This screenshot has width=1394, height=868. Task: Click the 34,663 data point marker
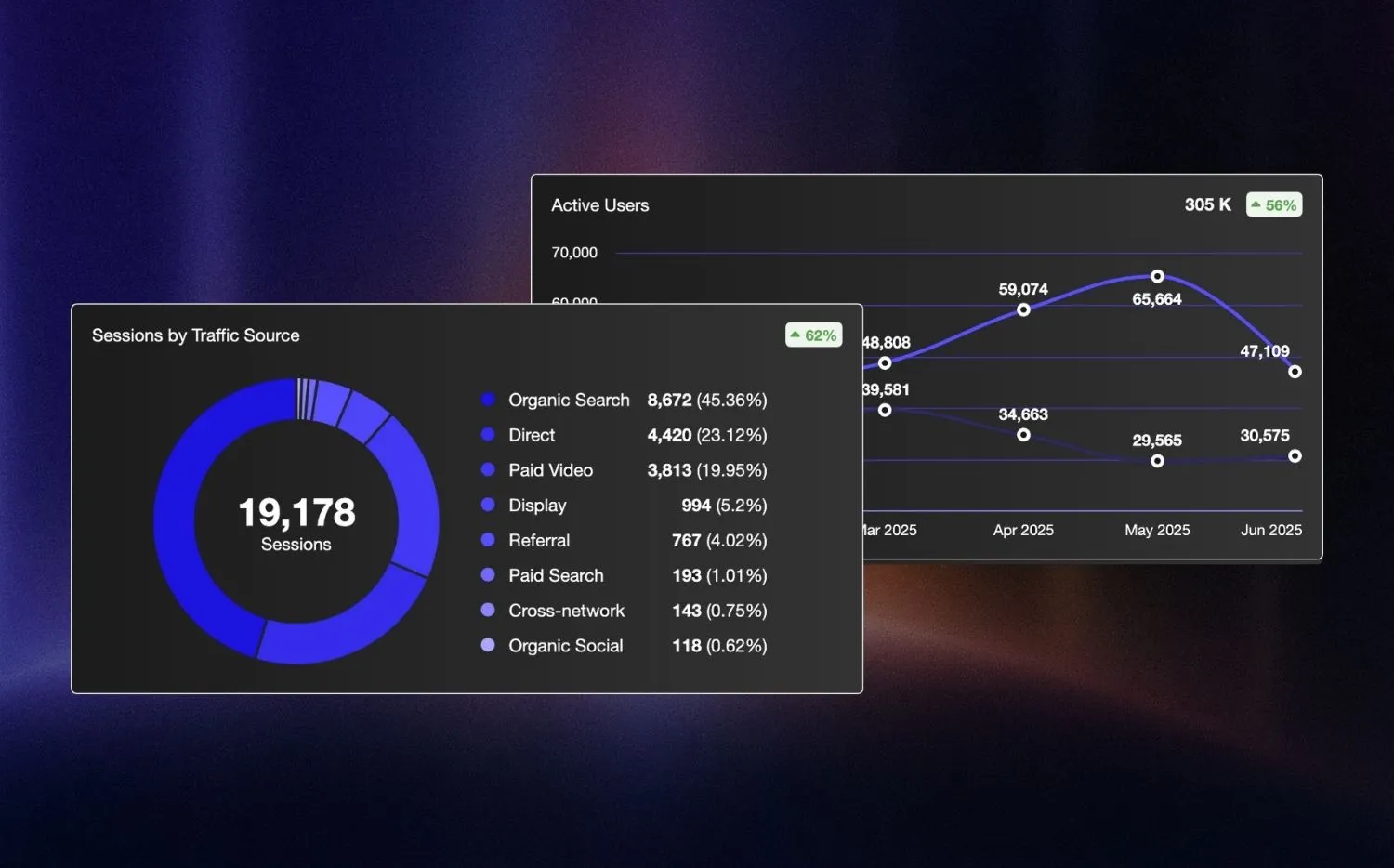pyautogui.click(x=1023, y=435)
